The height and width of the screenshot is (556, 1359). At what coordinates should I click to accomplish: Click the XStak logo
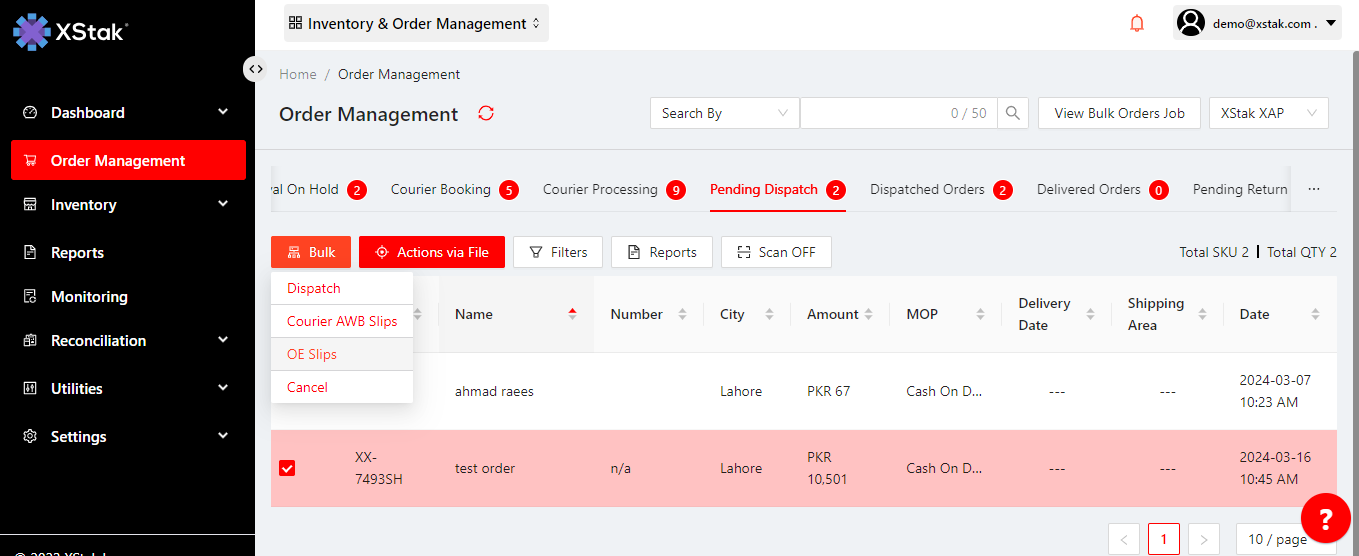(70, 31)
